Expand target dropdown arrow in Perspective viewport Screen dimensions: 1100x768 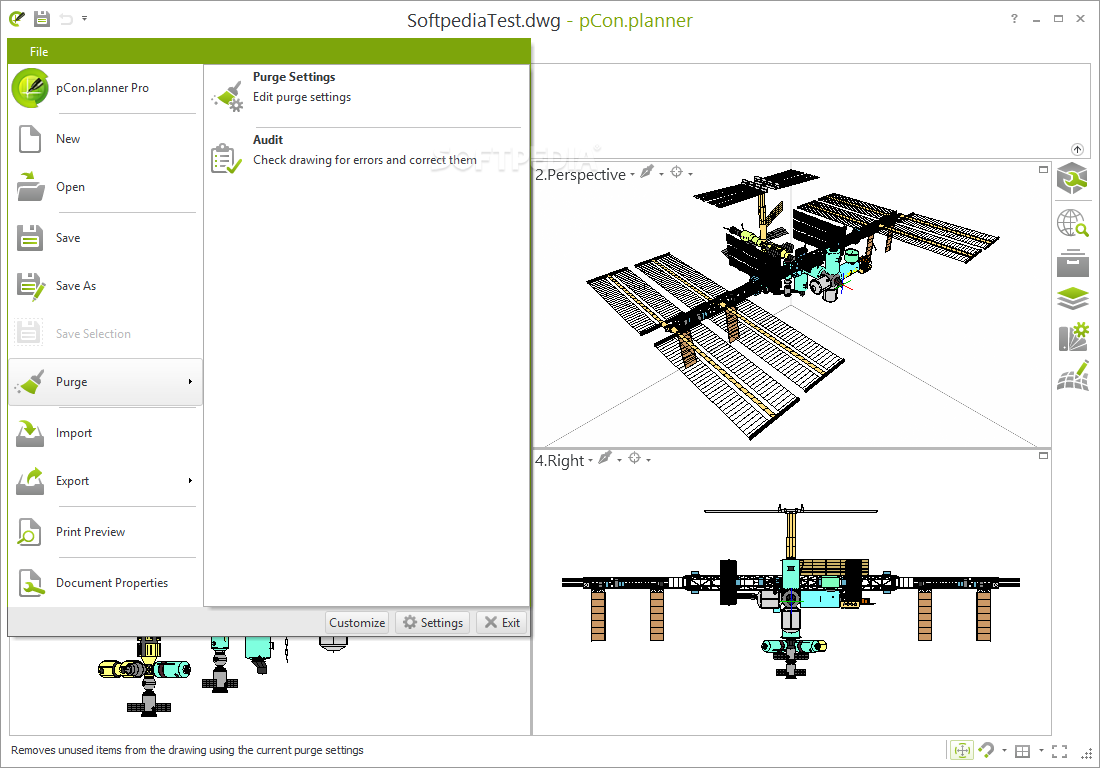(x=690, y=174)
